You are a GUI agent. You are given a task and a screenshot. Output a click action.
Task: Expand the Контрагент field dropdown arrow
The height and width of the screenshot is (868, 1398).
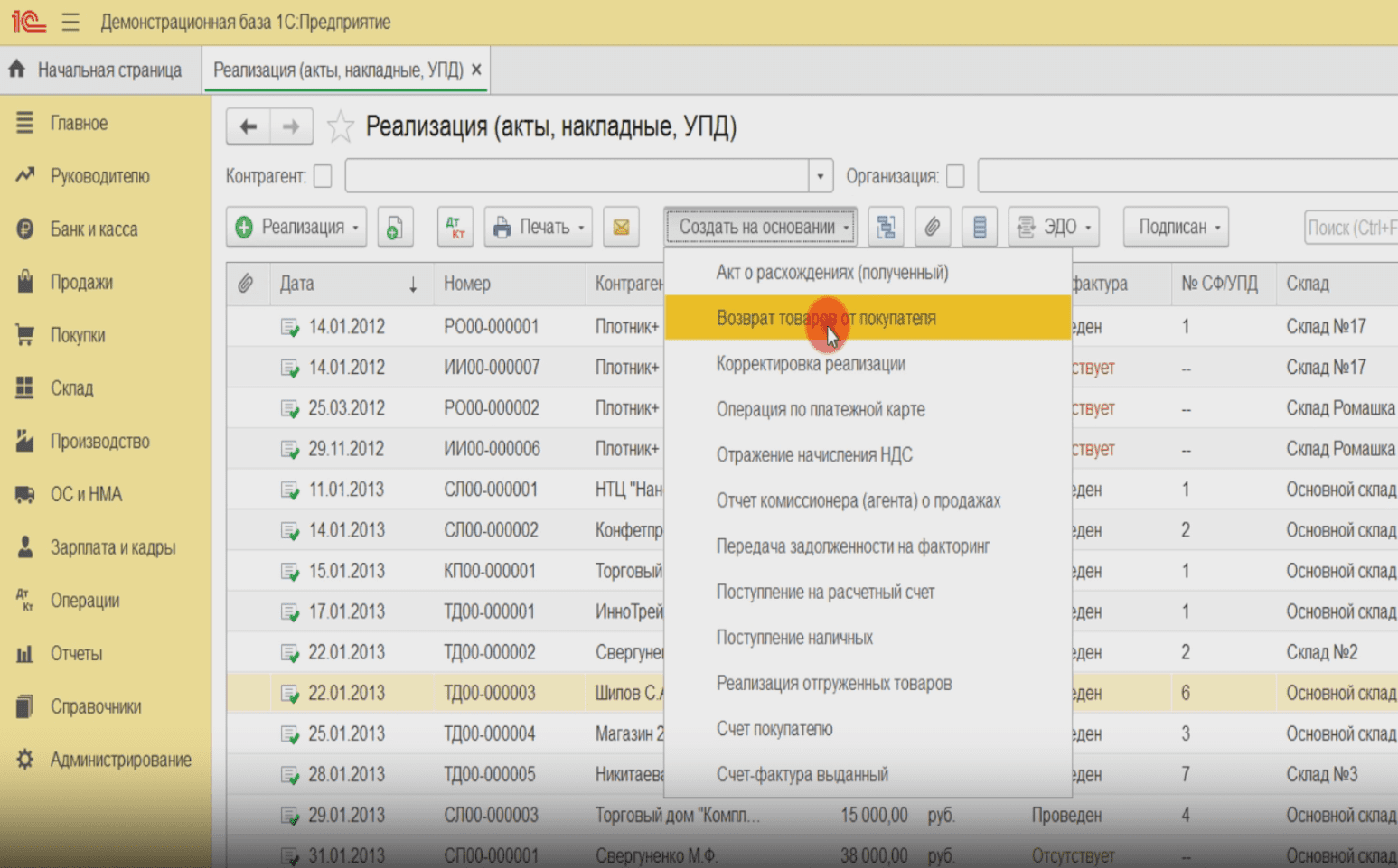coord(820,176)
